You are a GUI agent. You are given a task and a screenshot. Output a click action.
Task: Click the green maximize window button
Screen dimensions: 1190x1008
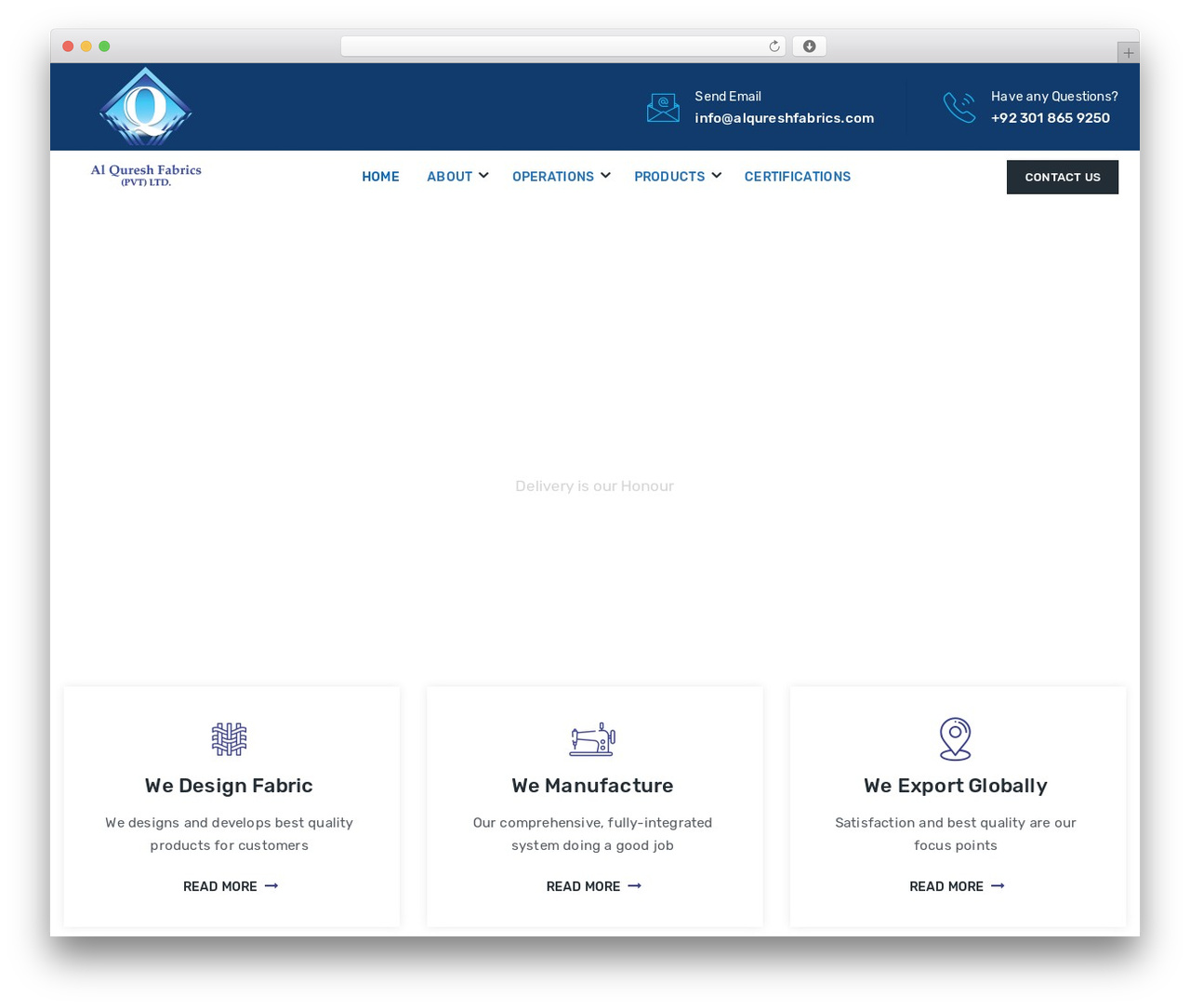104,46
